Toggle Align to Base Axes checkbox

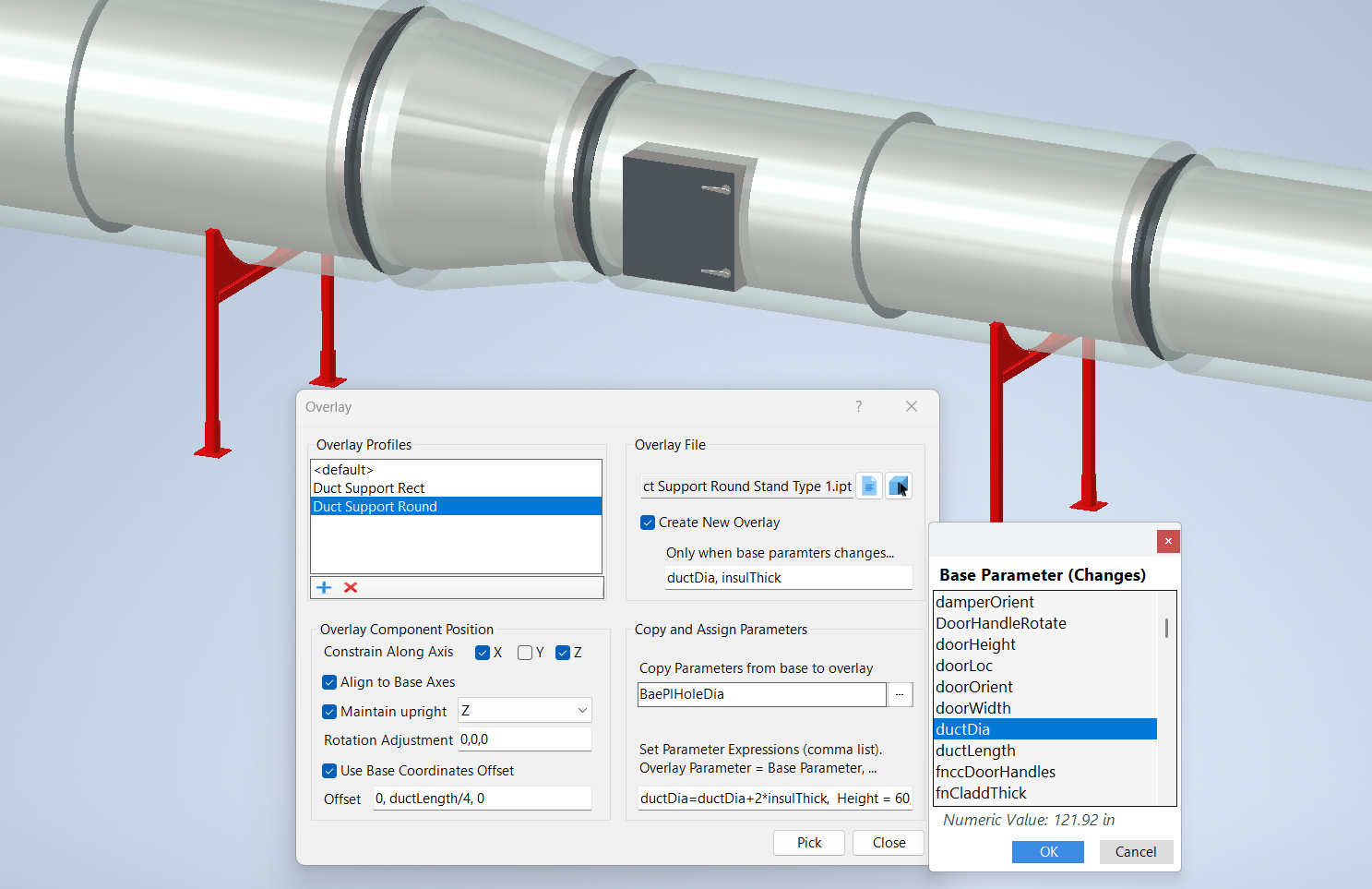[329, 682]
